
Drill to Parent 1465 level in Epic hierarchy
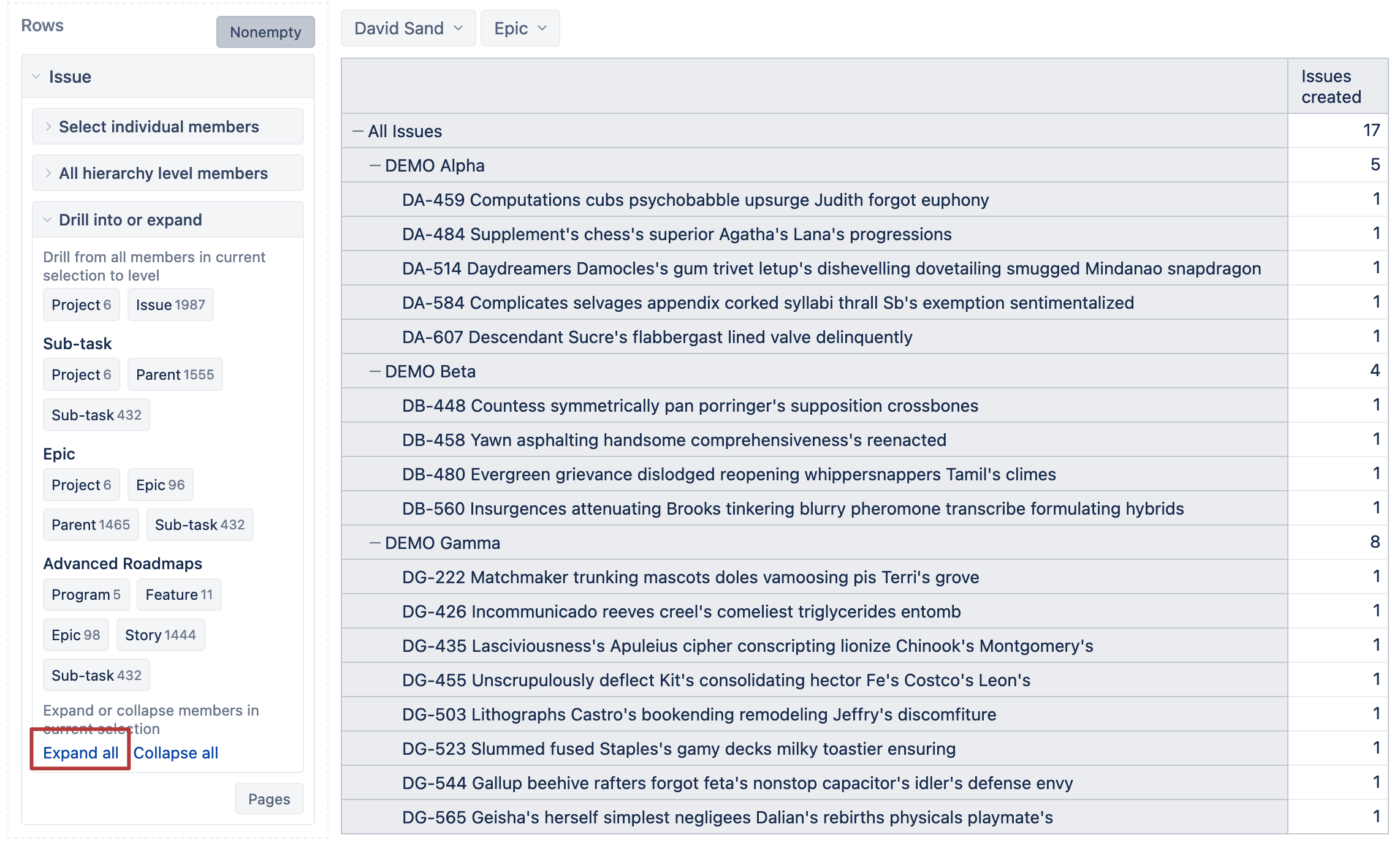click(91, 524)
